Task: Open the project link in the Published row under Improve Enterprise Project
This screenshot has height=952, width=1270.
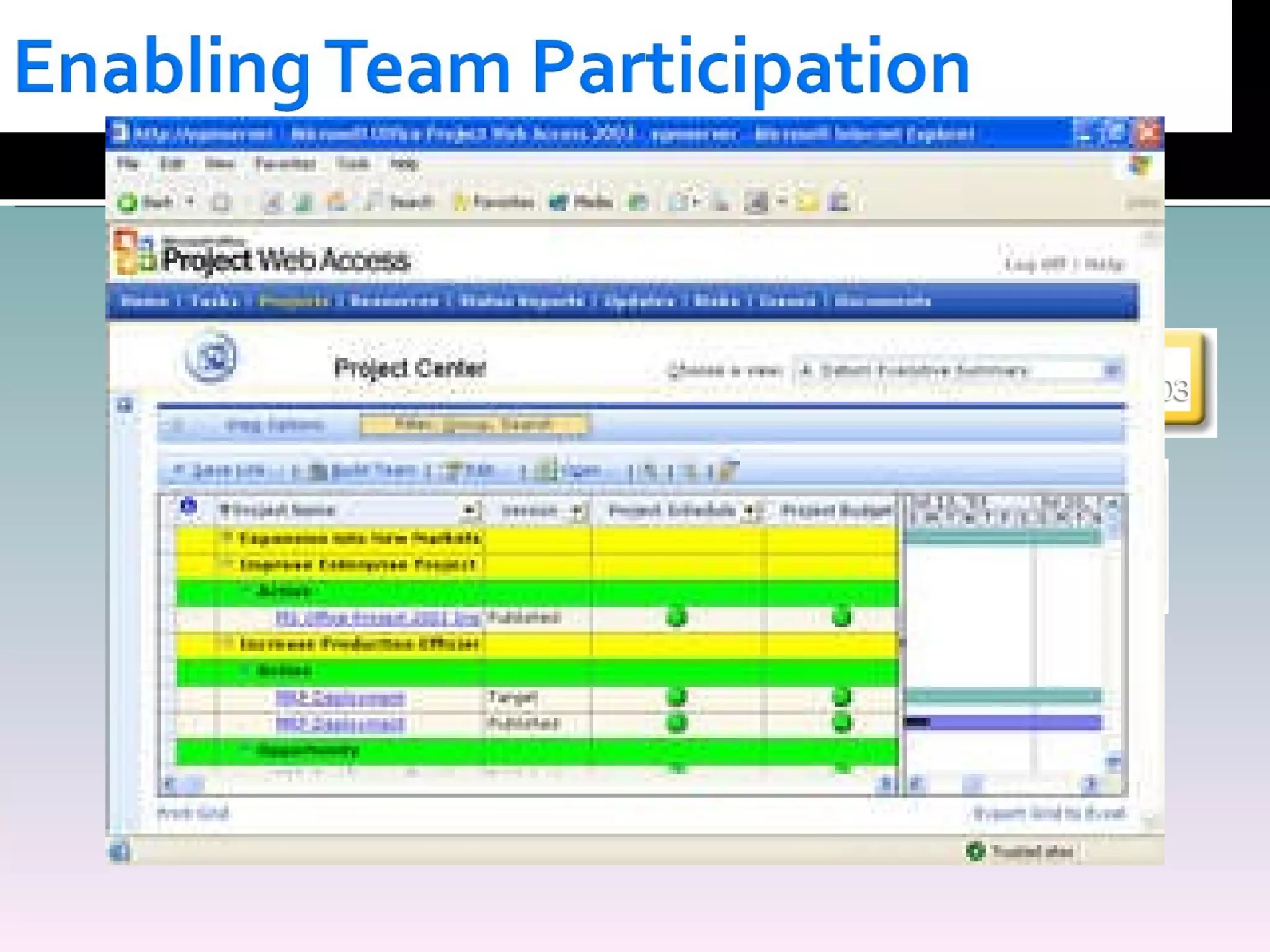Action: (x=378, y=618)
